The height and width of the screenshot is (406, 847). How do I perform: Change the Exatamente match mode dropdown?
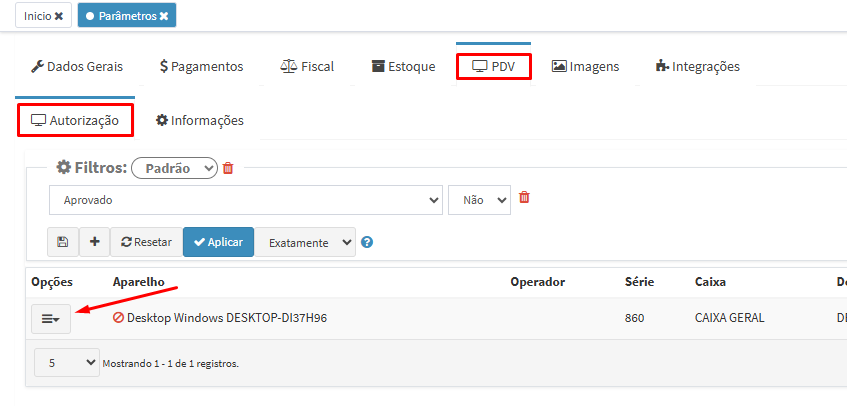click(305, 242)
